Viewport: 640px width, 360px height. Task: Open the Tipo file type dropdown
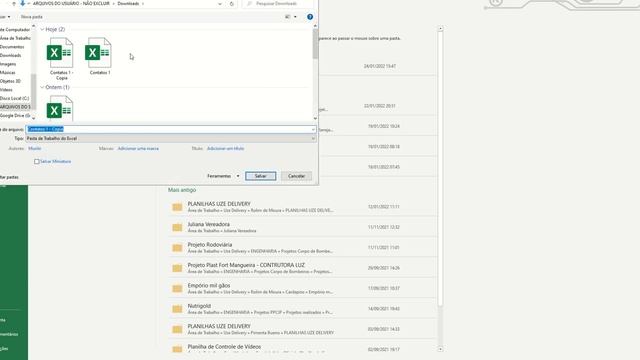click(171, 139)
